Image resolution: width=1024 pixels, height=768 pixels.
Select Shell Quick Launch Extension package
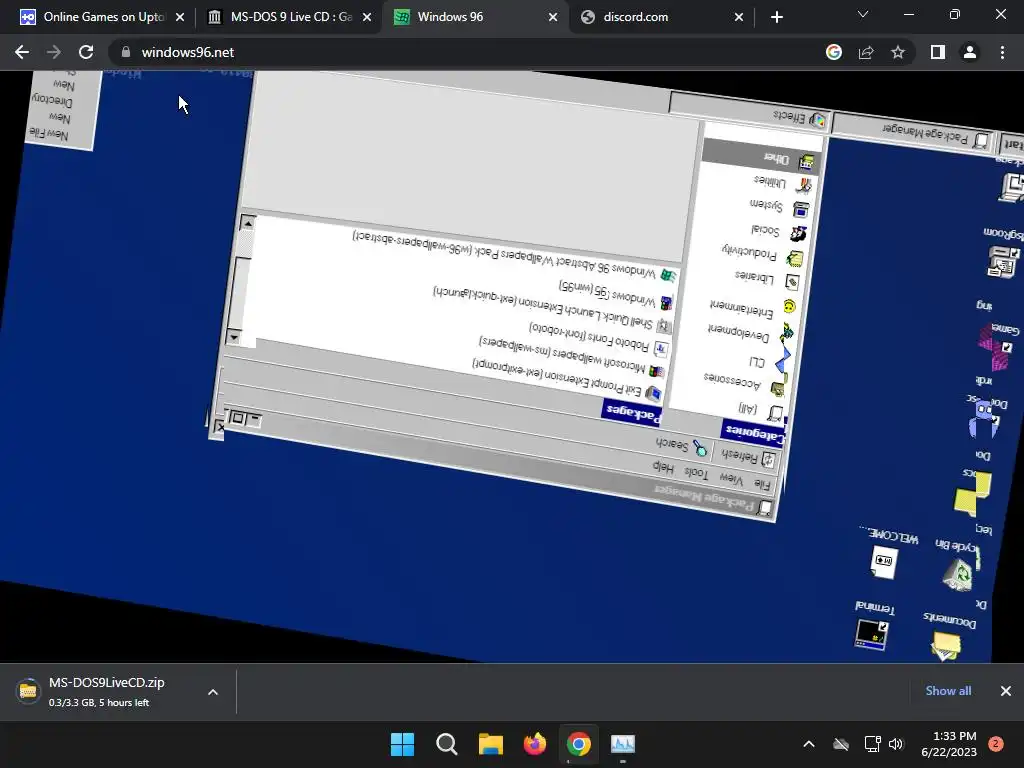pos(552,308)
